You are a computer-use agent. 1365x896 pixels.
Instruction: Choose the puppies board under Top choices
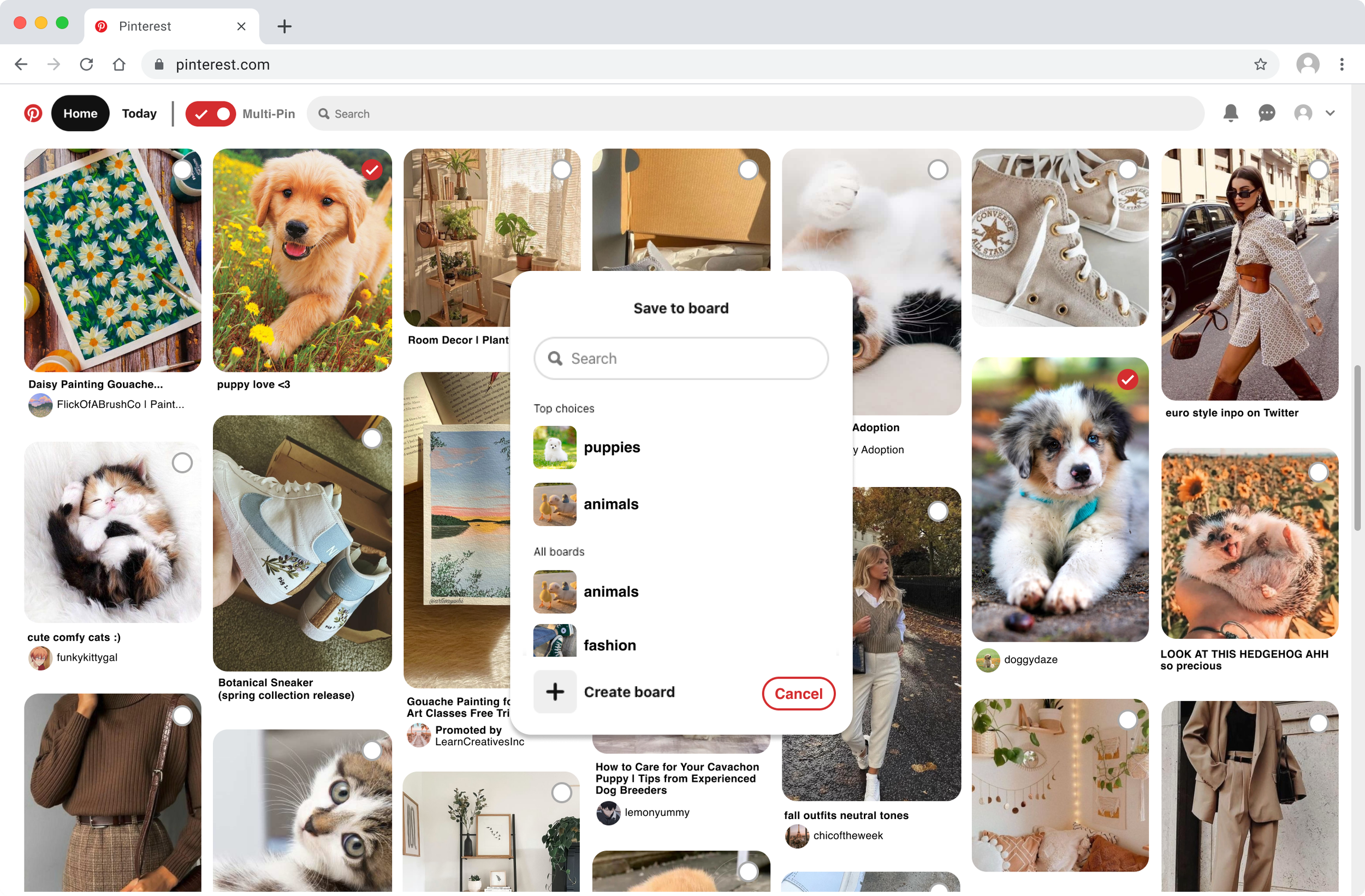(x=612, y=447)
